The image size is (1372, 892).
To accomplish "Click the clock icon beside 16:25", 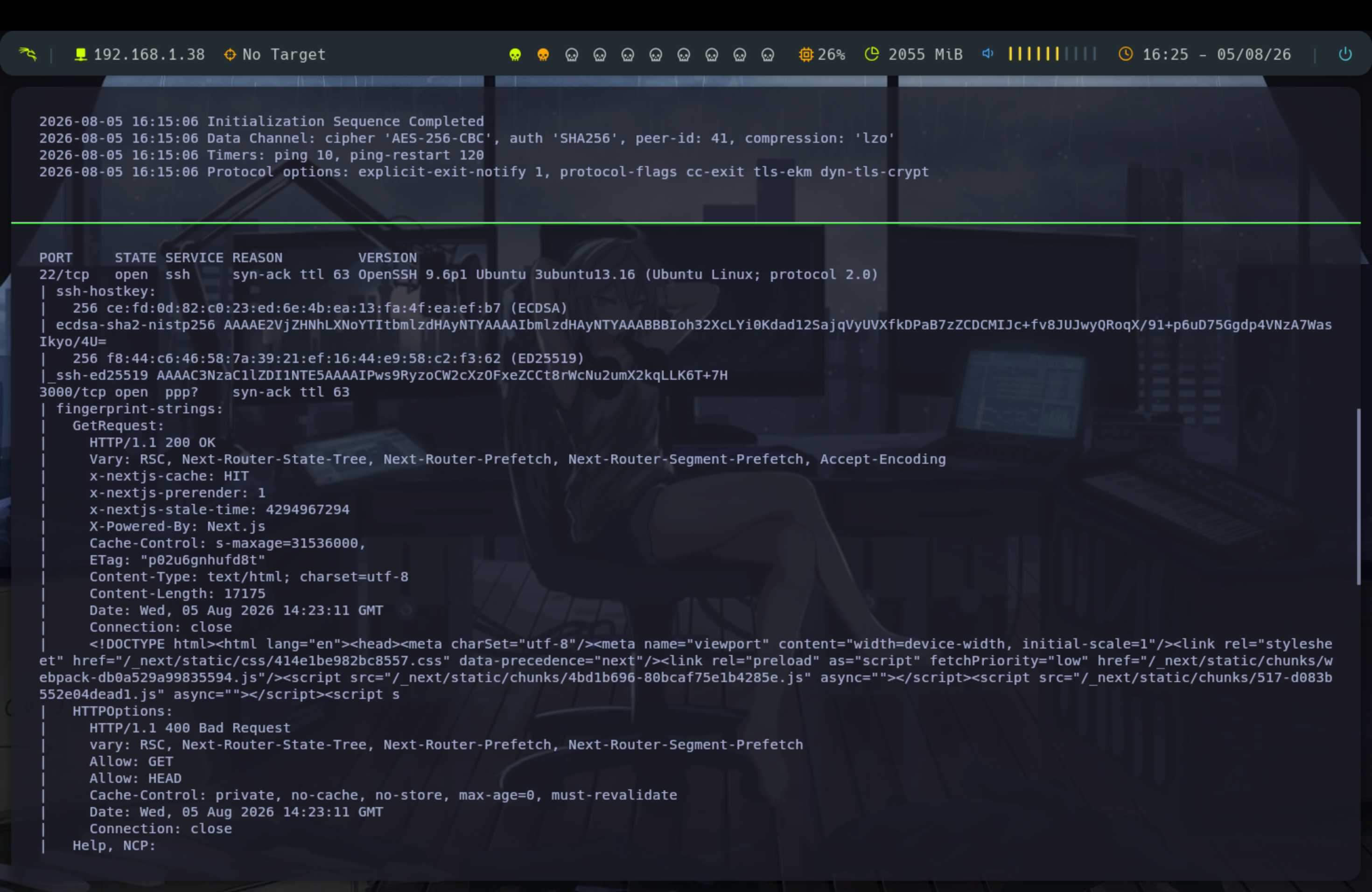I will (x=1125, y=54).
